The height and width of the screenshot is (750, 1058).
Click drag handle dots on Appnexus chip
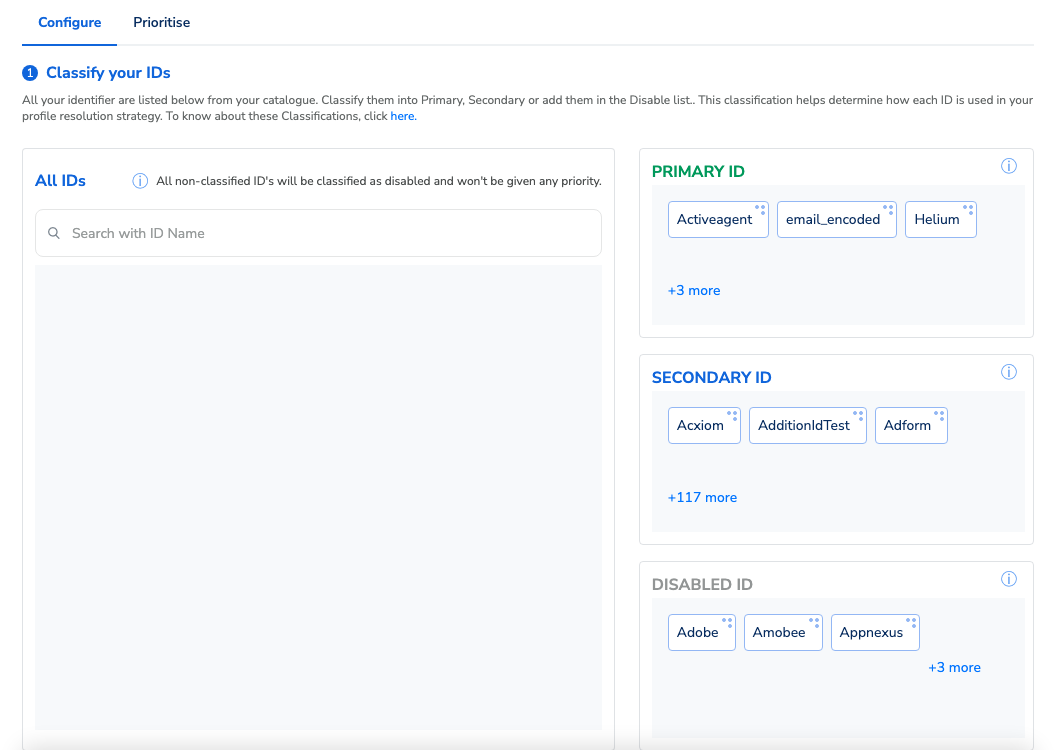click(x=912, y=622)
